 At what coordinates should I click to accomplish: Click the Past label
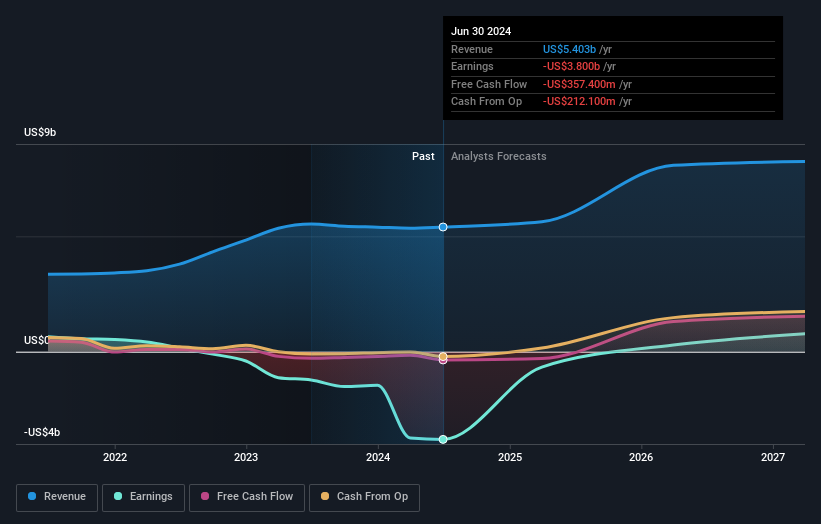click(x=423, y=157)
